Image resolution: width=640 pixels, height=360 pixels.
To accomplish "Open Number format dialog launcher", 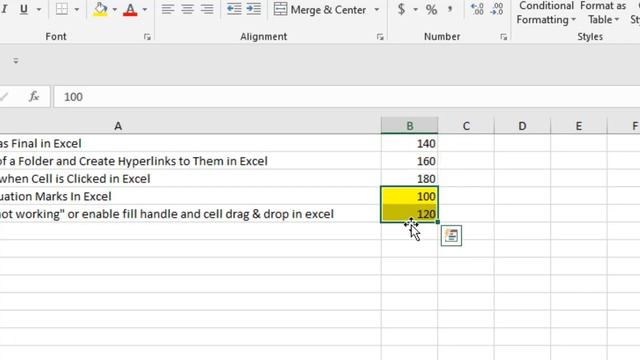I will point(504,37).
